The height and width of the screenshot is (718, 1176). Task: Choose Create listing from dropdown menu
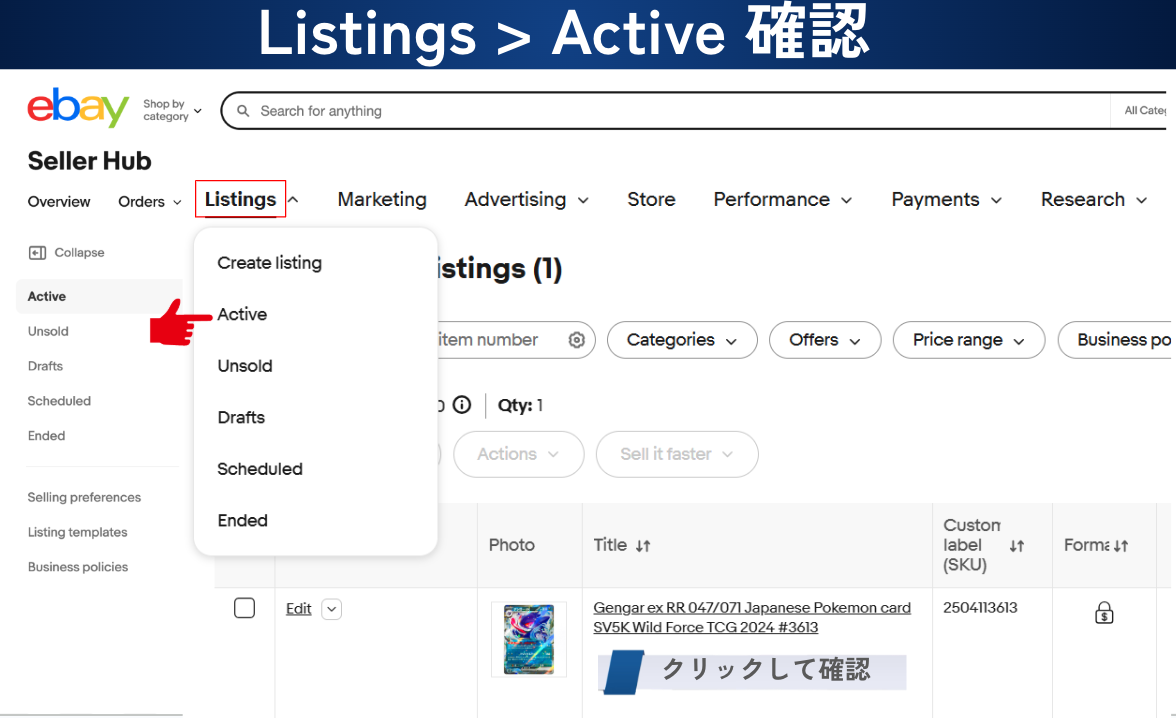(269, 263)
